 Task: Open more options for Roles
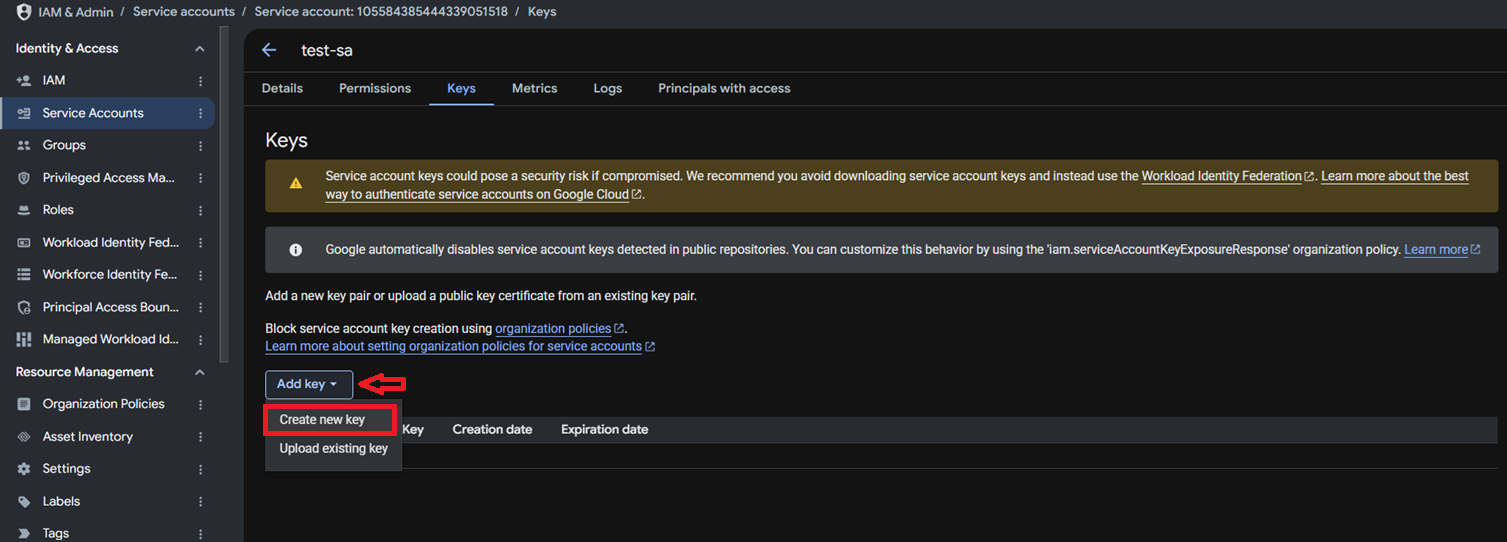tap(200, 210)
